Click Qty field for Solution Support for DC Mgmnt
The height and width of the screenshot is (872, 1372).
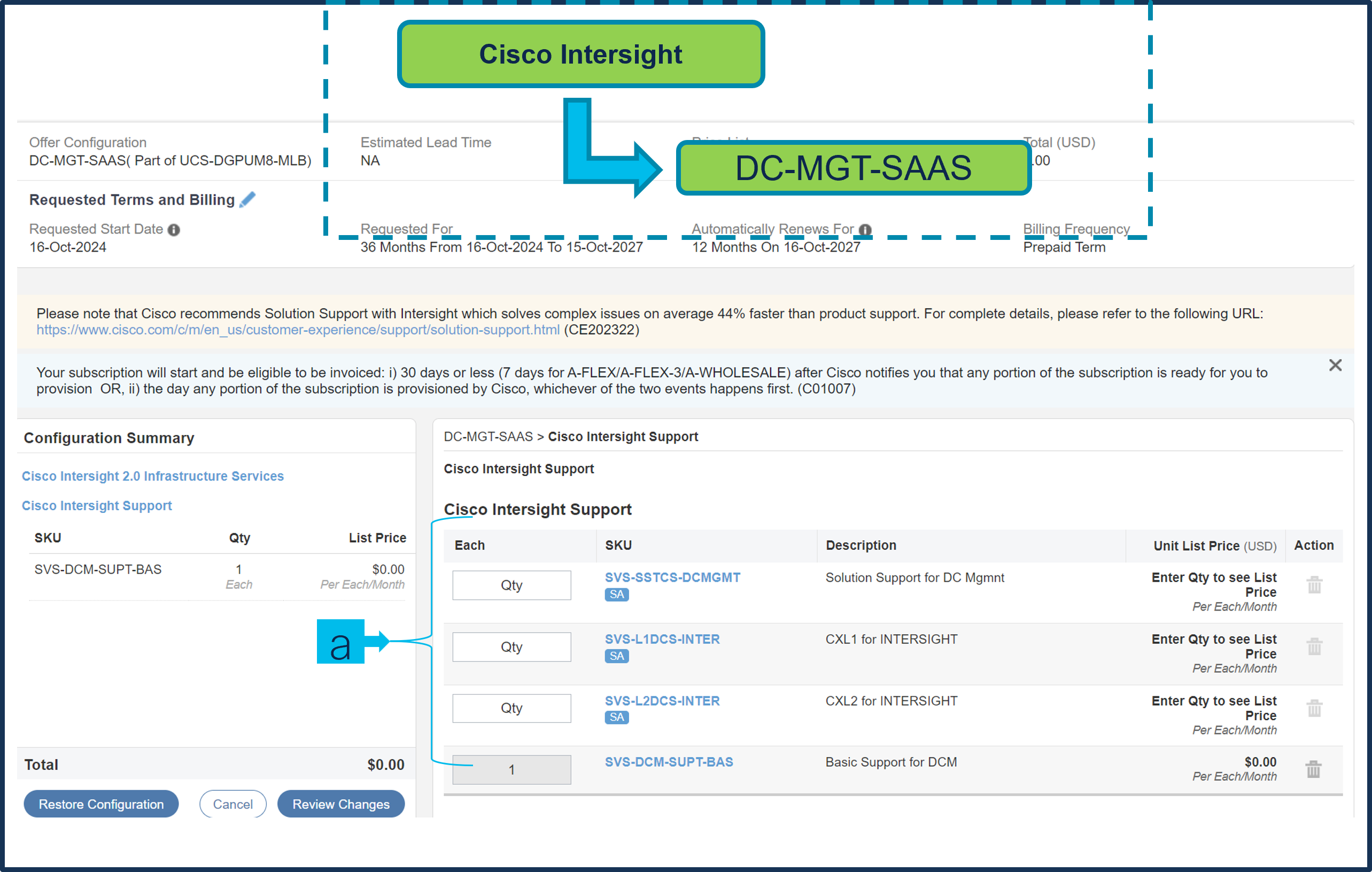(x=511, y=585)
